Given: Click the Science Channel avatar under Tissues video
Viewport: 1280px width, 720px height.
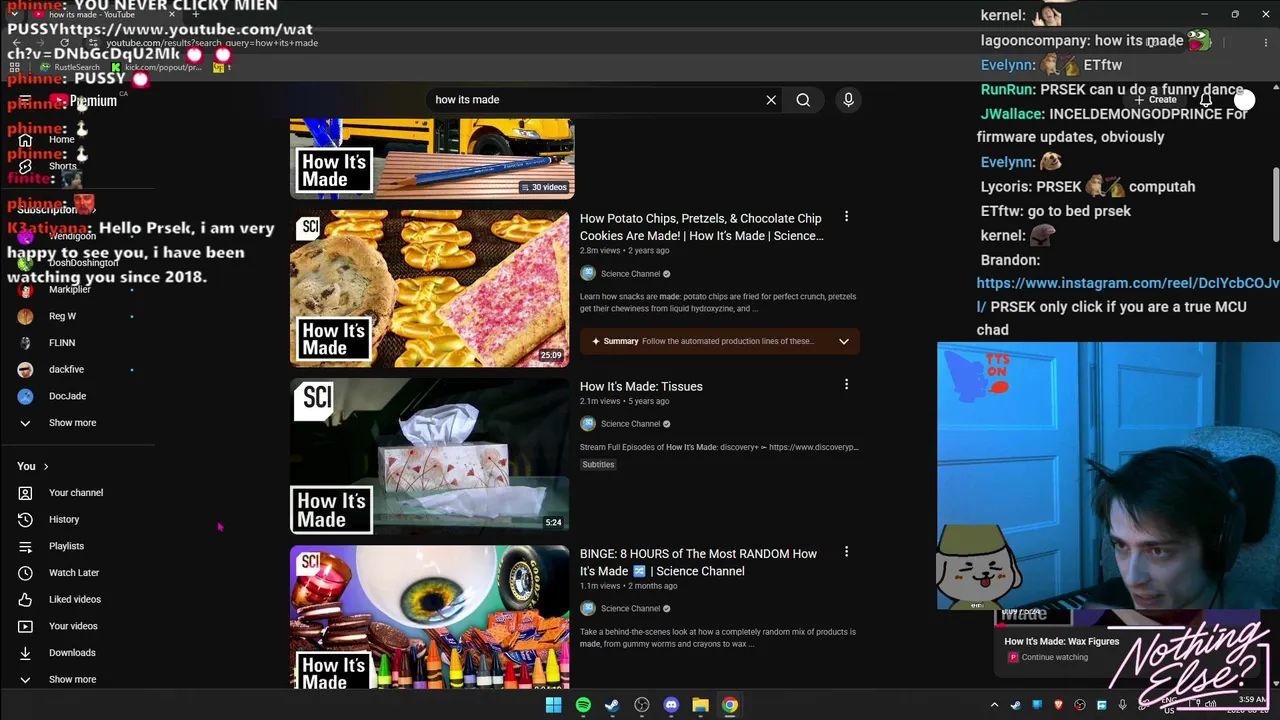Looking at the screenshot, I should pyautogui.click(x=588, y=424).
